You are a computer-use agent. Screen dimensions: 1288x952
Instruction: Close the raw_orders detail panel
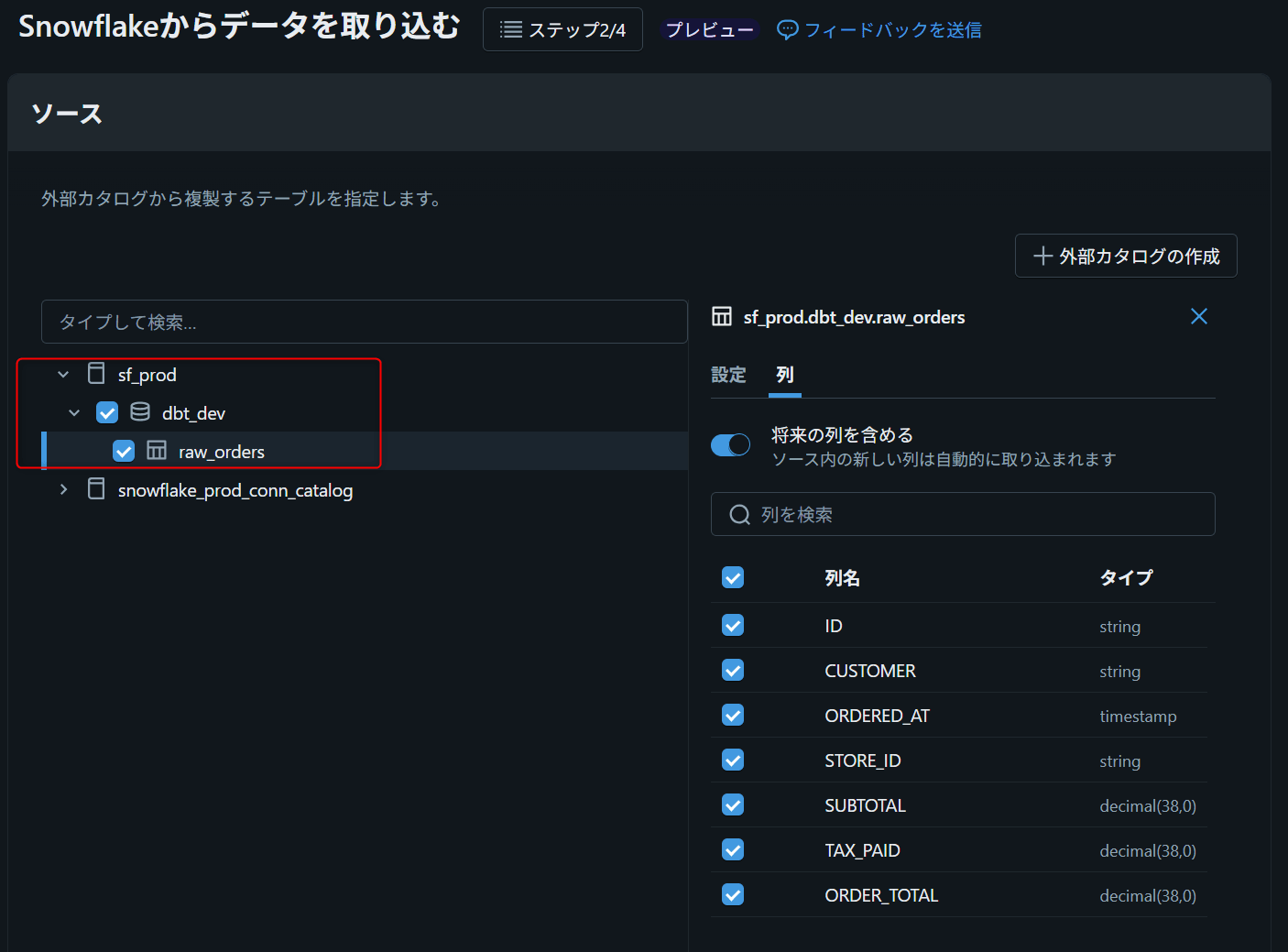pos(1198,316)
